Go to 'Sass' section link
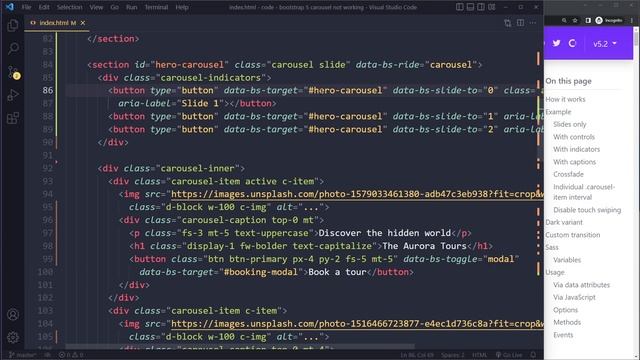 click(x=552, y=247)
